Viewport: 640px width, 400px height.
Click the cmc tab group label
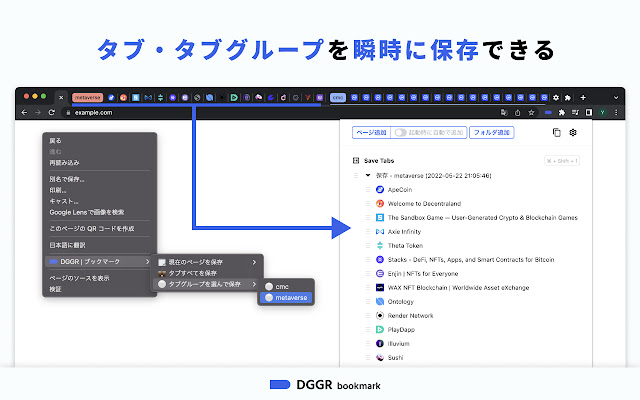338,98
